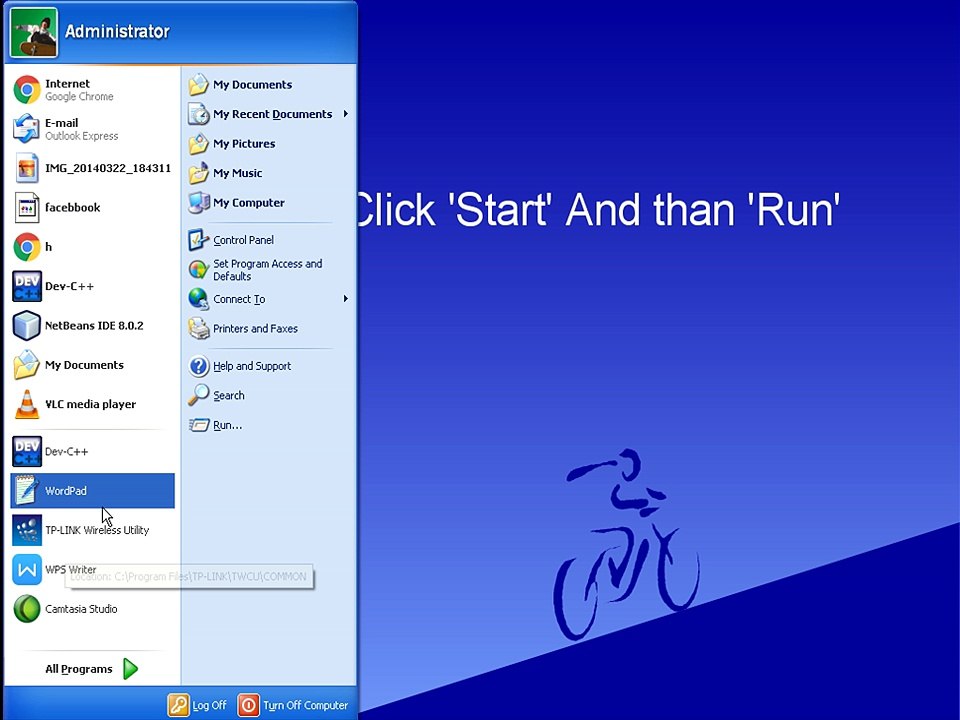Click My Music label text

(x=237, y=173)
